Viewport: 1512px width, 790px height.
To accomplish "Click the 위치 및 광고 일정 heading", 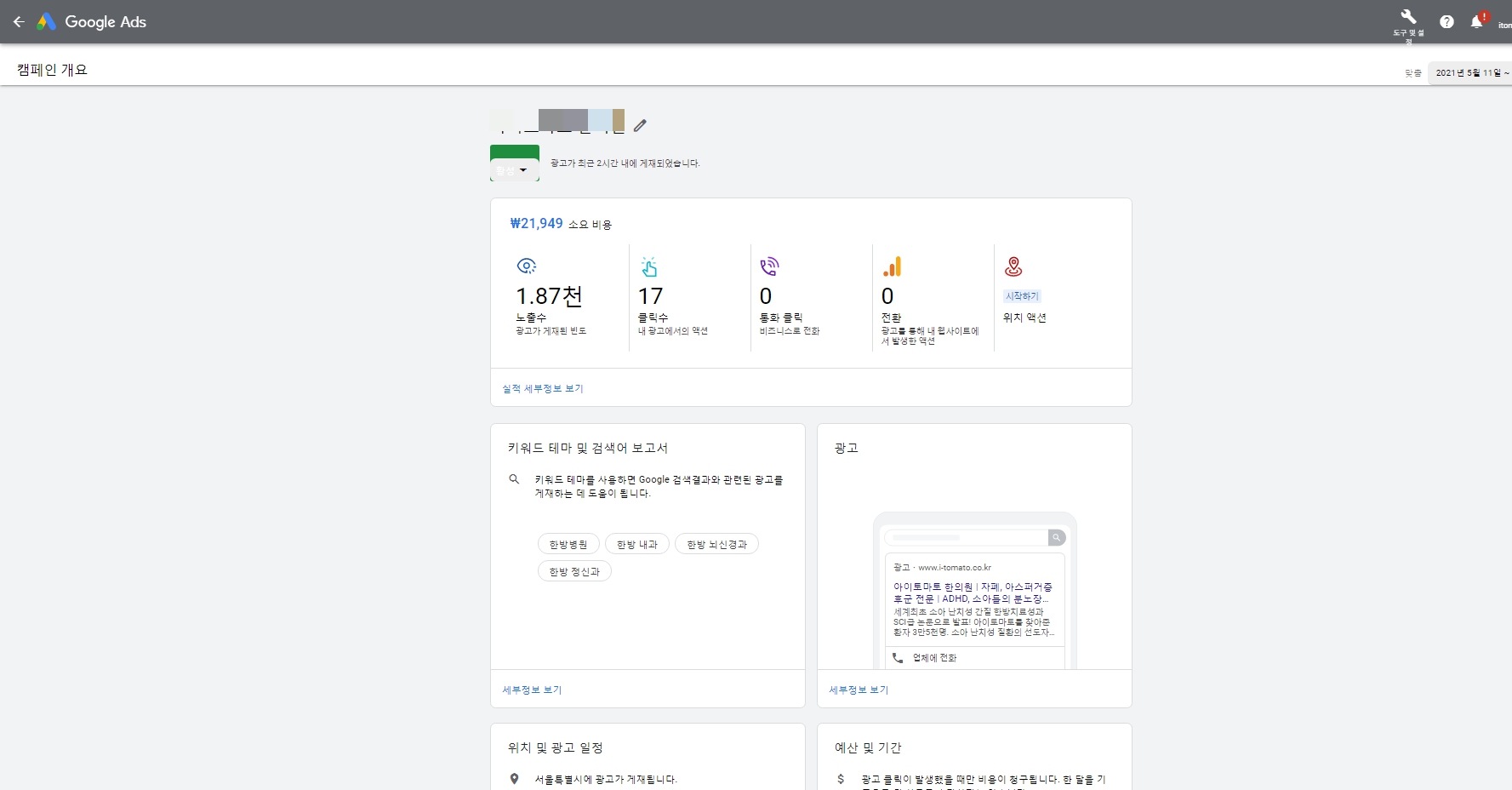I will pyautogui.click(x=556, y=747).
